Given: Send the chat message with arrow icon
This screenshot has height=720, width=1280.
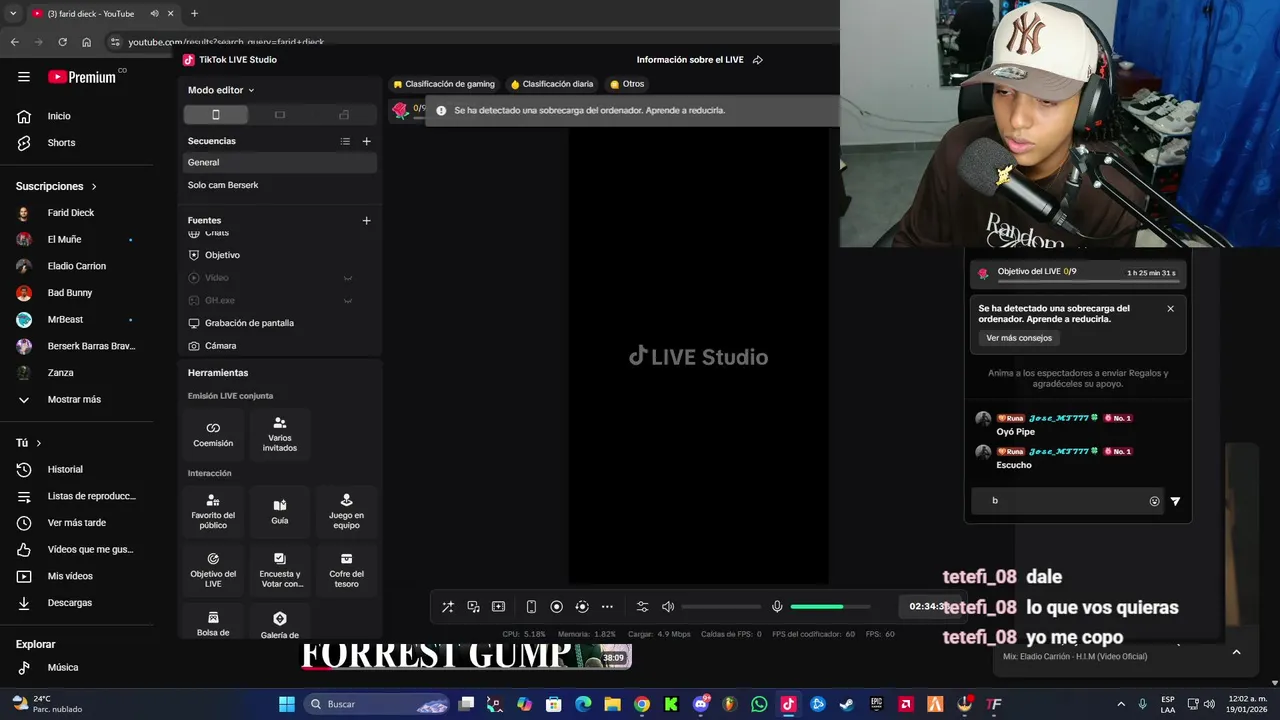Looking at the screenshot, I should click(x=1175, y=502).
